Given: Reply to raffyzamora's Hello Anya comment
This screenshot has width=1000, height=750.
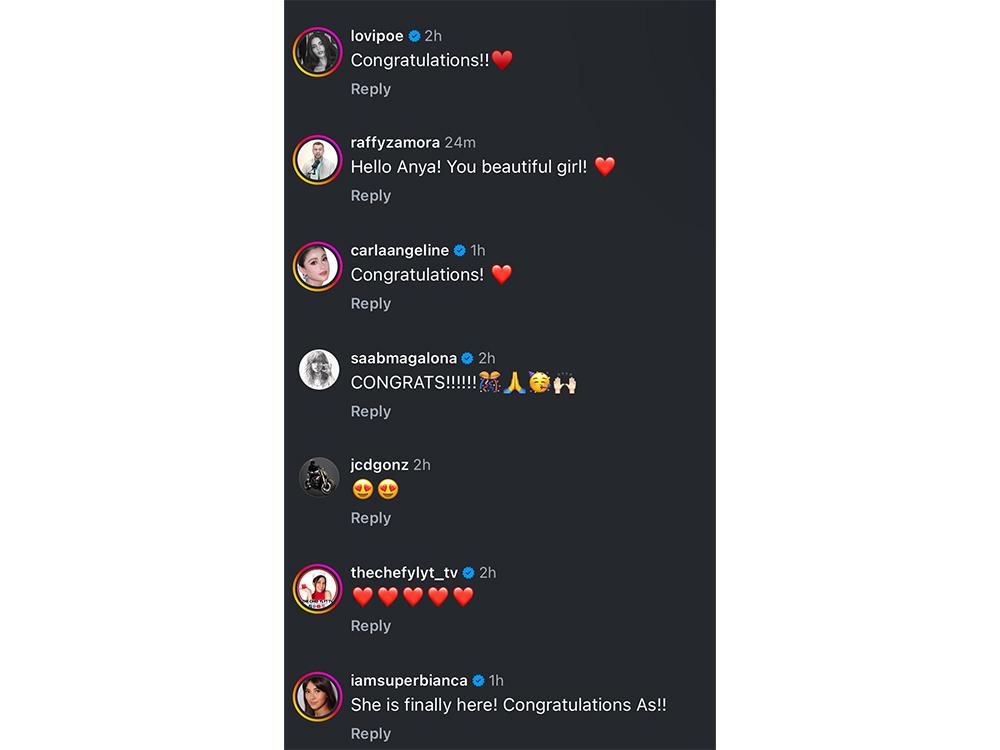Looking at the screenshot, I should click(371, 196).
